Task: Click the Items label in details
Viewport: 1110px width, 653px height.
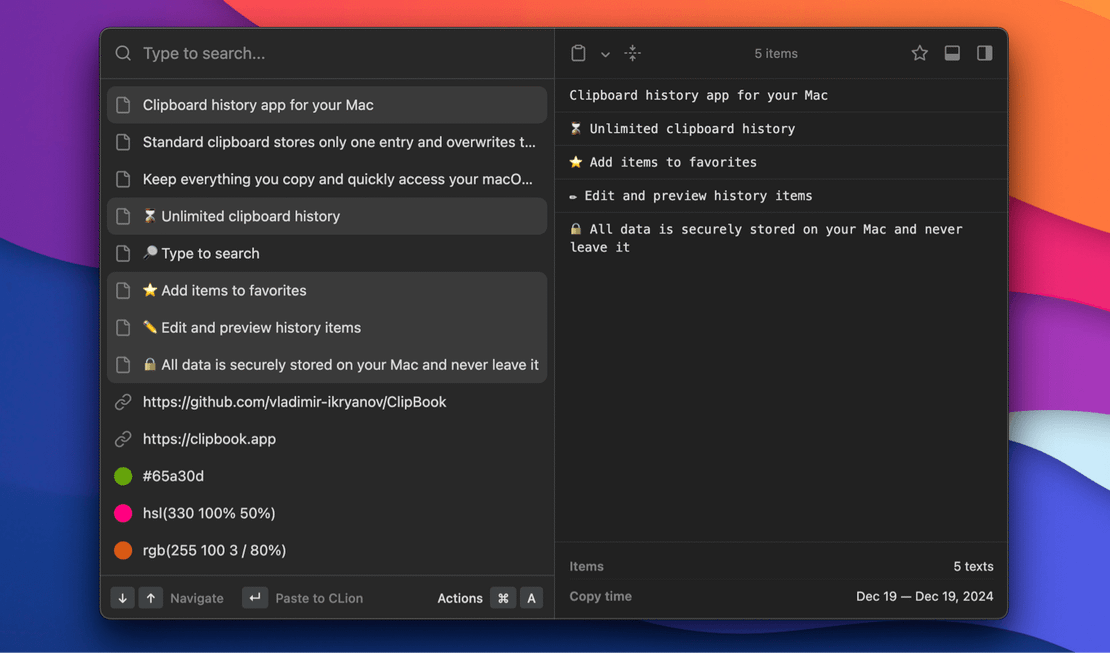Action: [x=587, y=567]
